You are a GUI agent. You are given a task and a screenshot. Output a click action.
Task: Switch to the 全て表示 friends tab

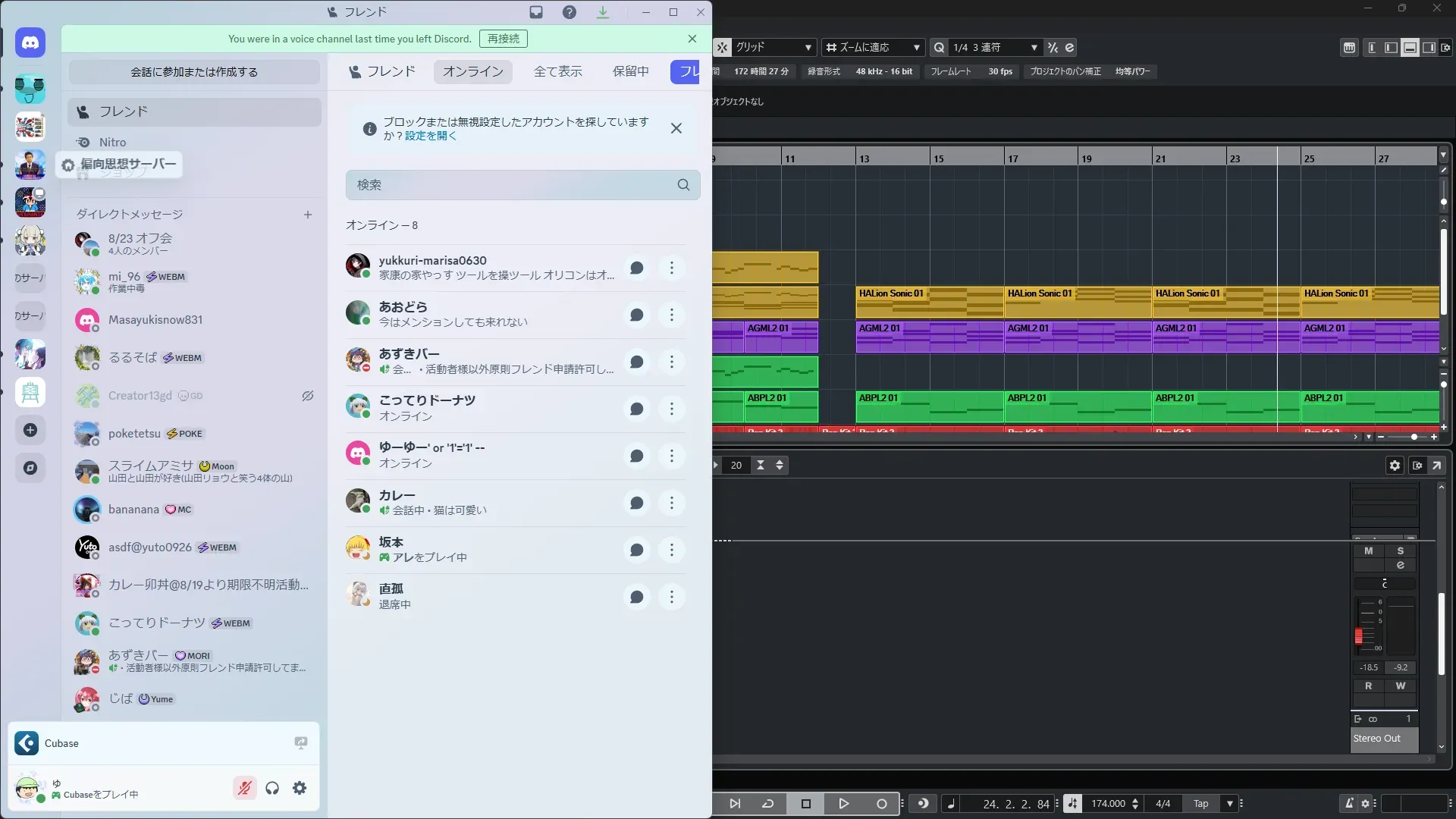click(557, 71)
